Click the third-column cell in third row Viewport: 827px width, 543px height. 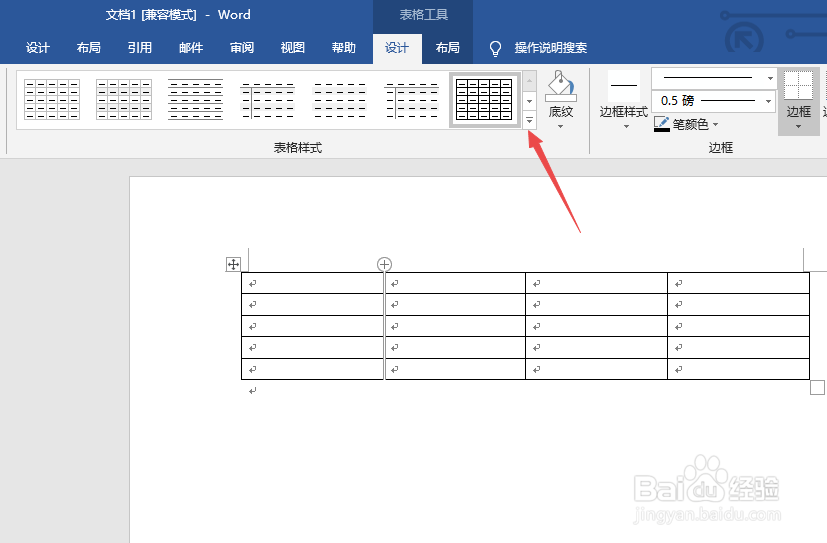pyautogui.click(x=597, y=326)
